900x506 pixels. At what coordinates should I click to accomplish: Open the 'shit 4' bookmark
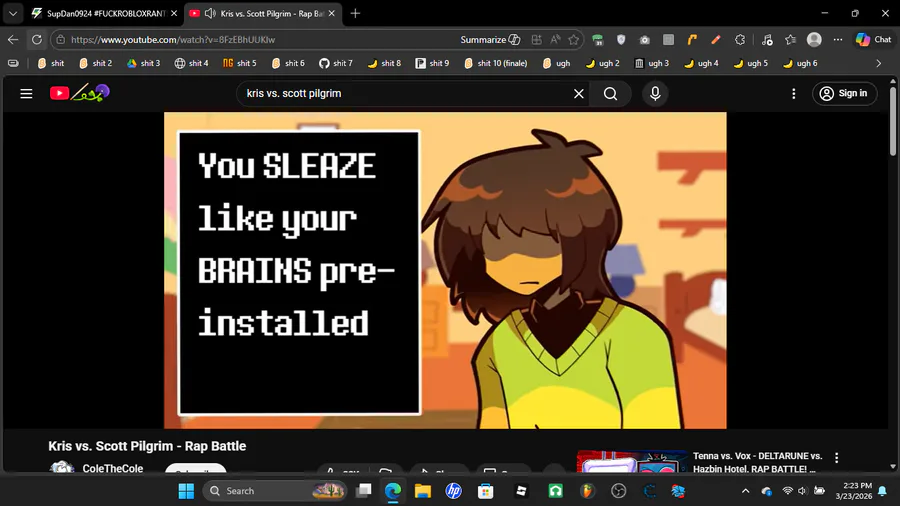point(192,63)
